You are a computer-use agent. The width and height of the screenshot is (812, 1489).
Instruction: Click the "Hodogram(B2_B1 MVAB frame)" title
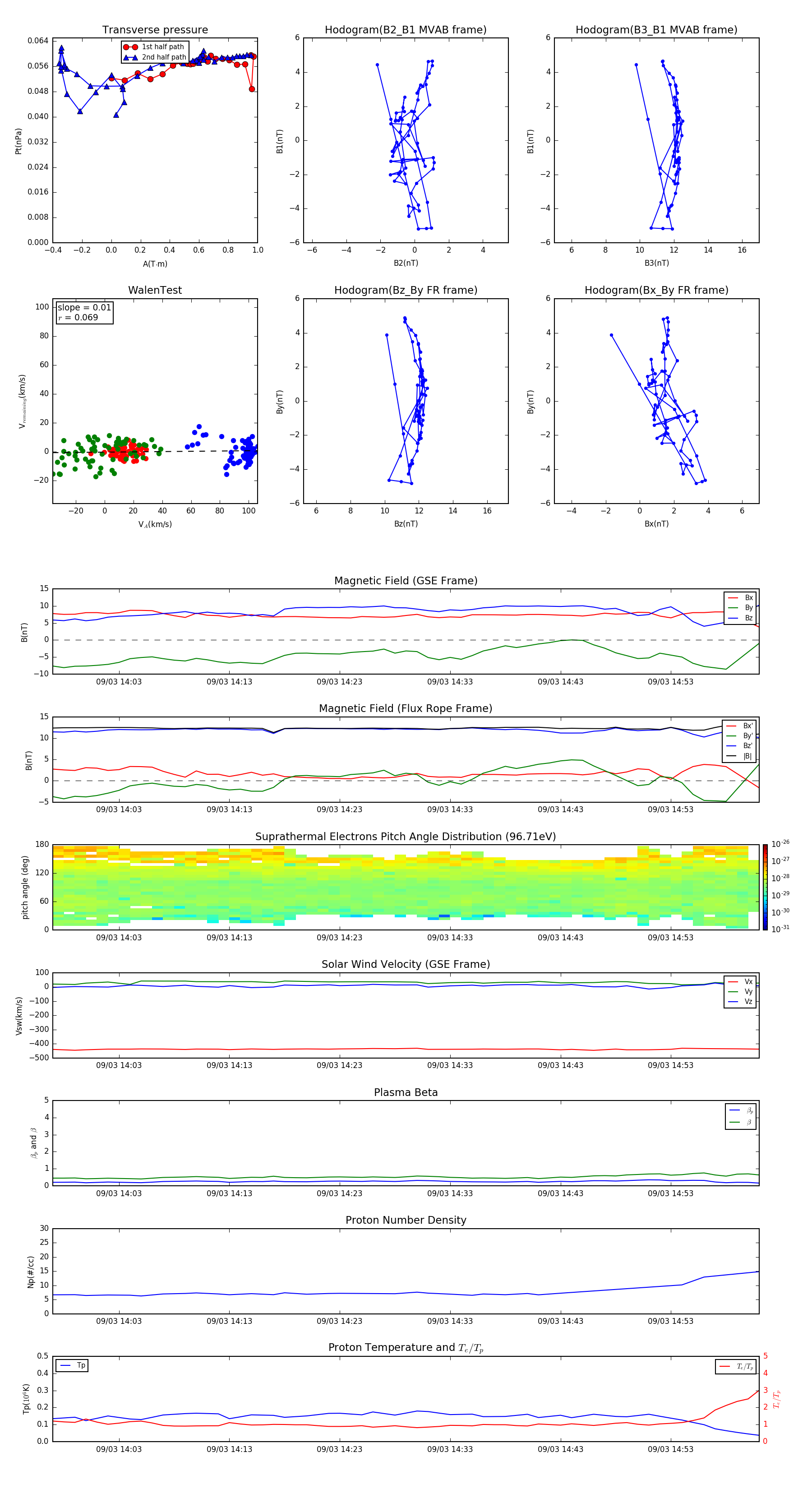click(406, 30)
